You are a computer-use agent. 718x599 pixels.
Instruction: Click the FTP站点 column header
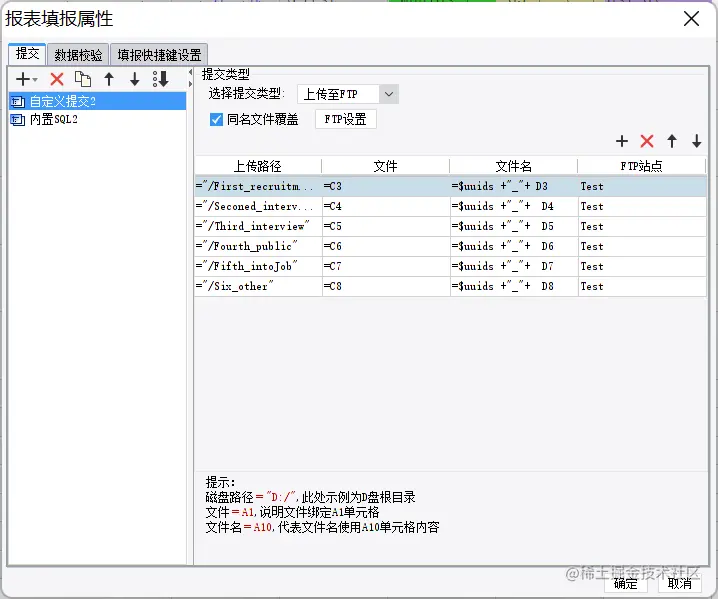click(642, 166)
